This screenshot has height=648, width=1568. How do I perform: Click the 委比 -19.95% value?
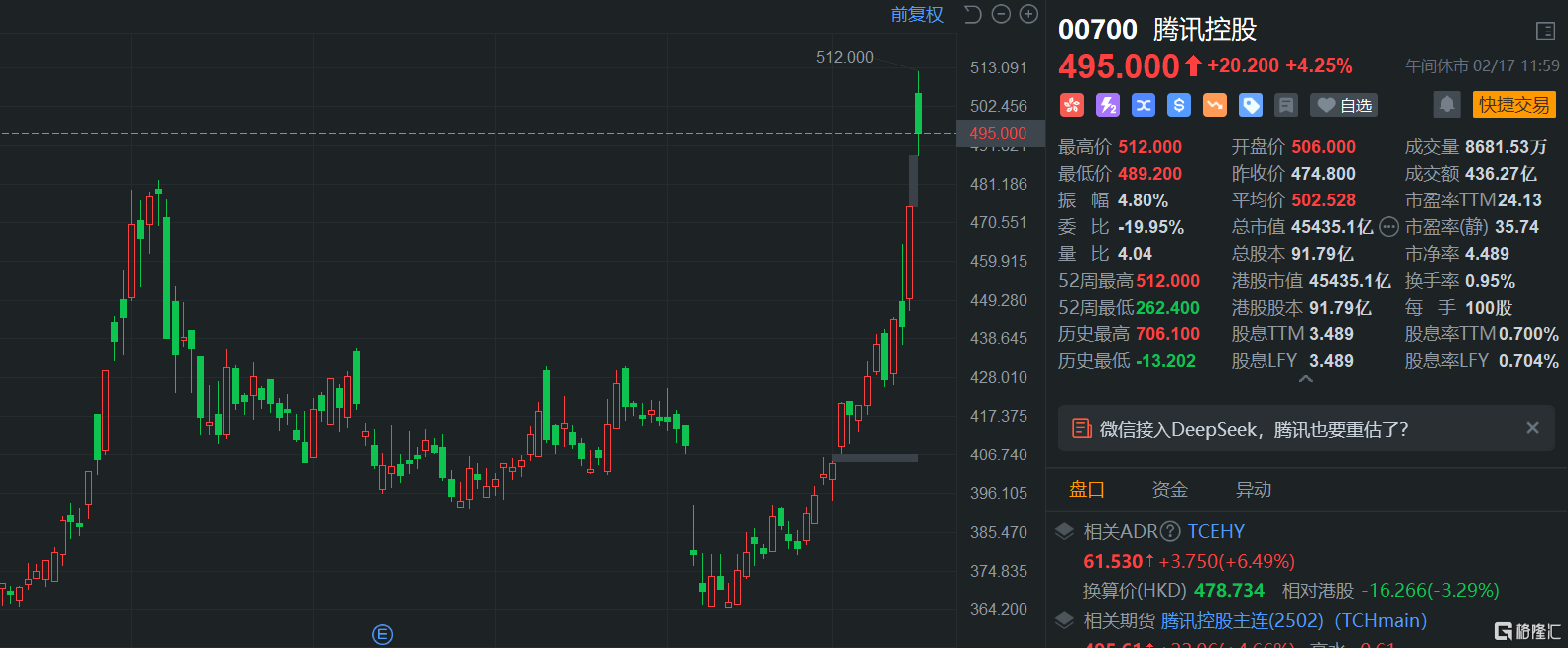pyautogui.click(x=1150, y=226)
